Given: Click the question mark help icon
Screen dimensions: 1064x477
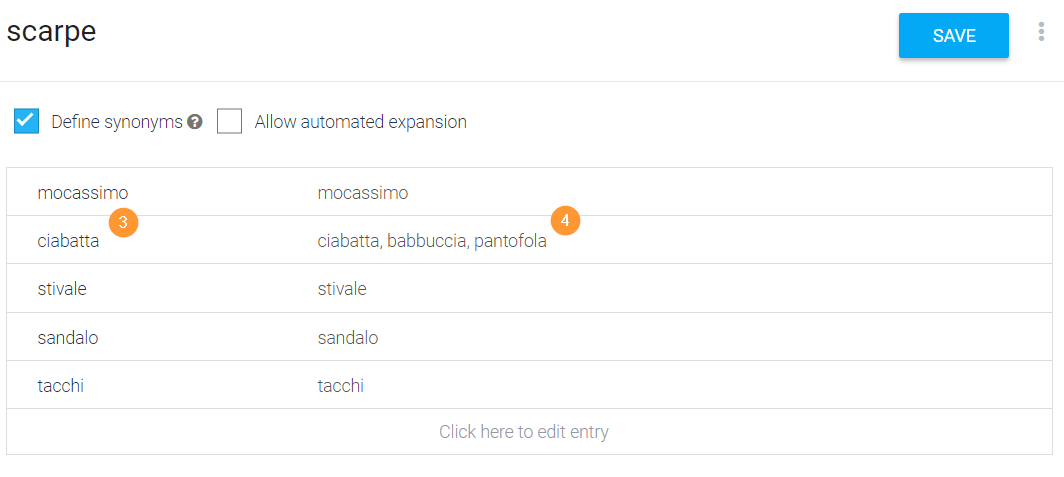Looking at the screenshot, I should (x=195, y=122).
